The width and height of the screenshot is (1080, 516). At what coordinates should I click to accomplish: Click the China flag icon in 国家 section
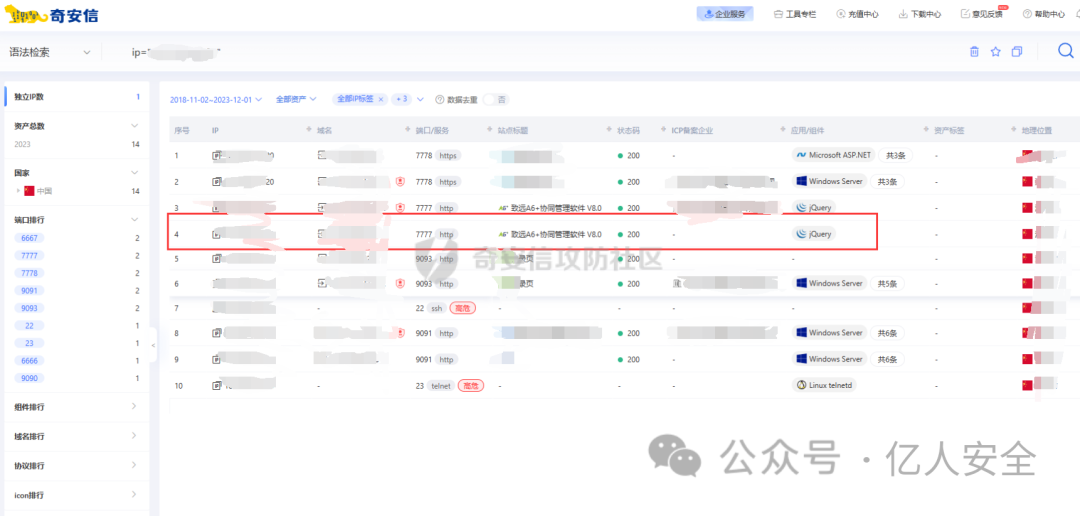click(29, 191)
